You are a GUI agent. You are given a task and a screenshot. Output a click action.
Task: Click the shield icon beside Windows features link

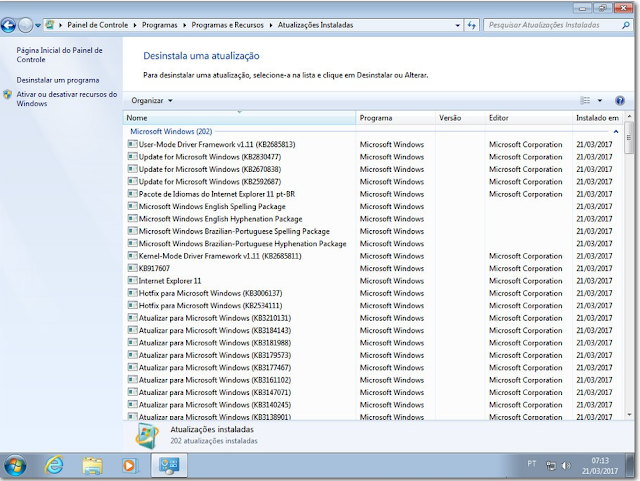click(x=7, y=95)
